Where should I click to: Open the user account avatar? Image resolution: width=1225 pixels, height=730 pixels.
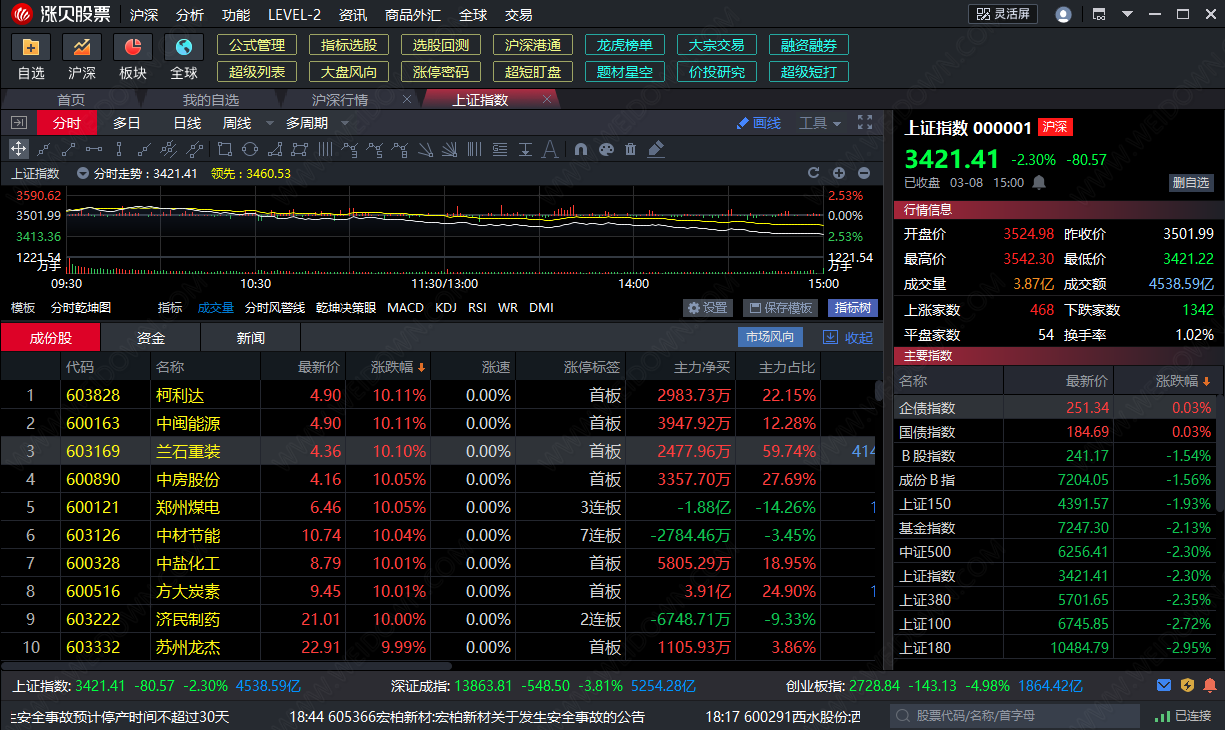[x=1063, y=14]
